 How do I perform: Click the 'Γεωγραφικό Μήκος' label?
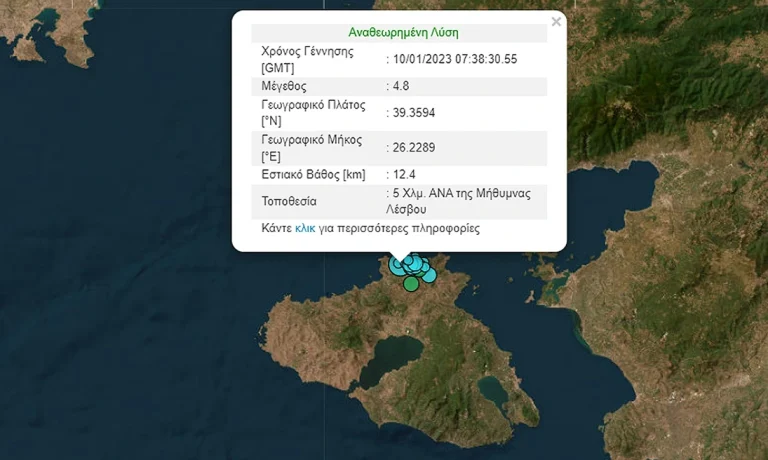click(312, 140)
